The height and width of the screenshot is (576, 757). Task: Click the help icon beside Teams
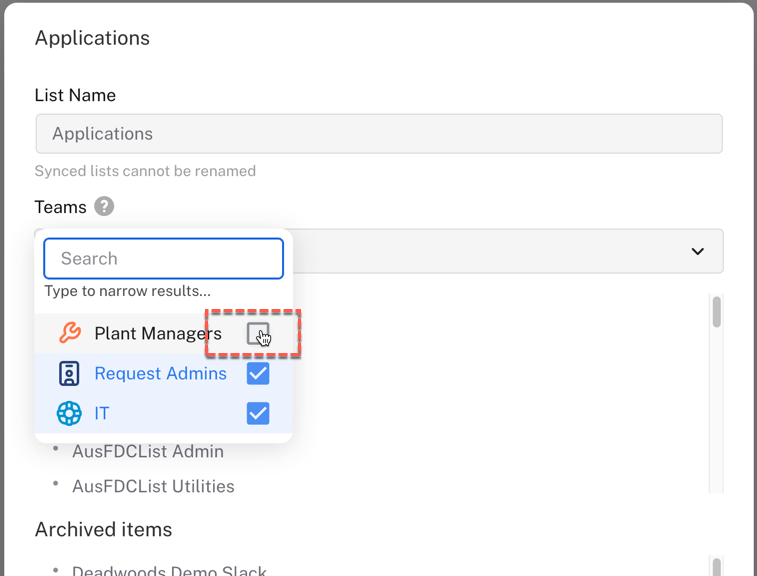[x=104, y=207]
